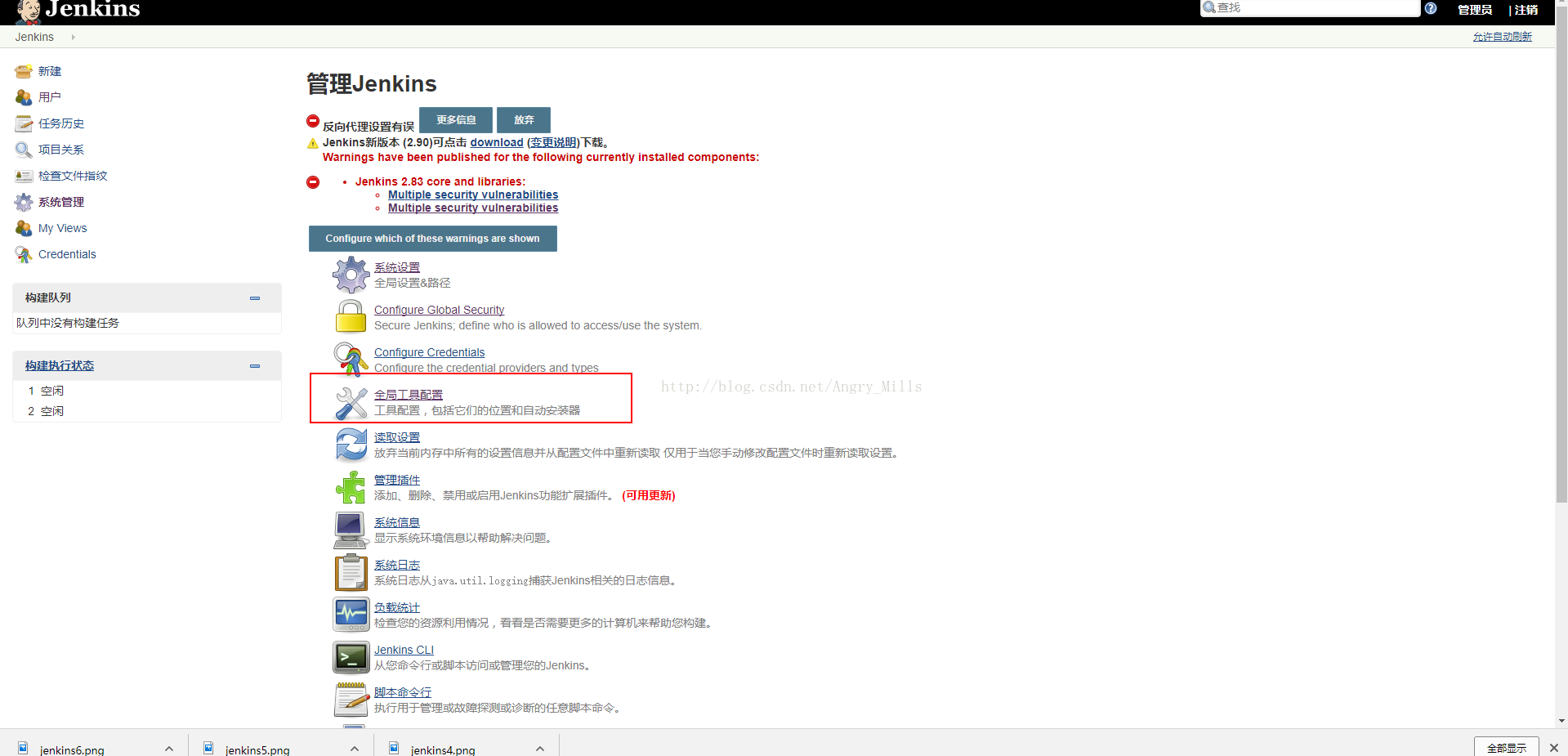
Task: Click the 用户 people icon
Action: (24, 97)
